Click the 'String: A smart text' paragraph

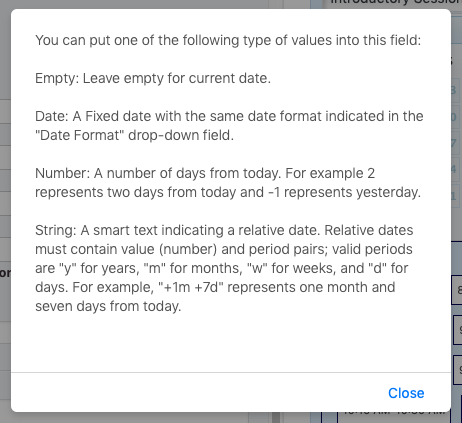pos(224,268)
